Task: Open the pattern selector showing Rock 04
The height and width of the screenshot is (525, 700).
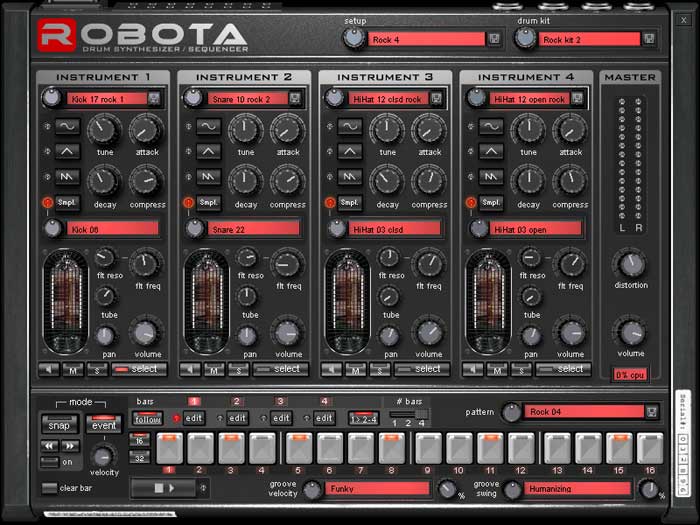Action: (584, 412)
